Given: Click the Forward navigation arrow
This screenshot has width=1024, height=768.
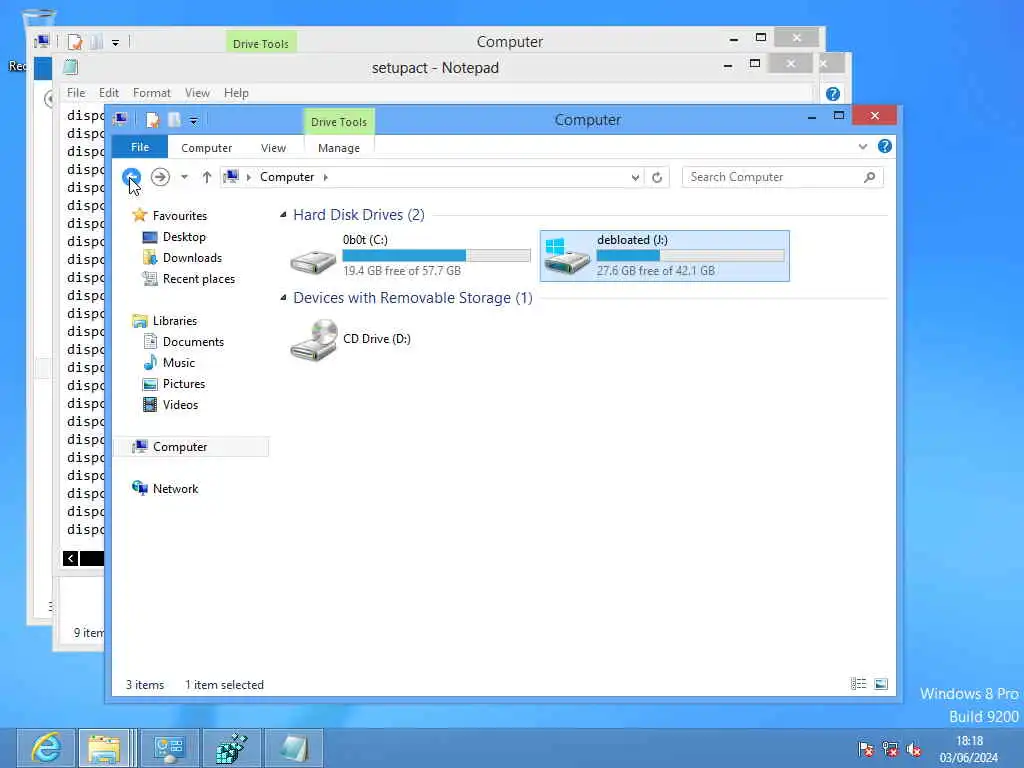Looking at the screenshot, I should click(160, 176).
